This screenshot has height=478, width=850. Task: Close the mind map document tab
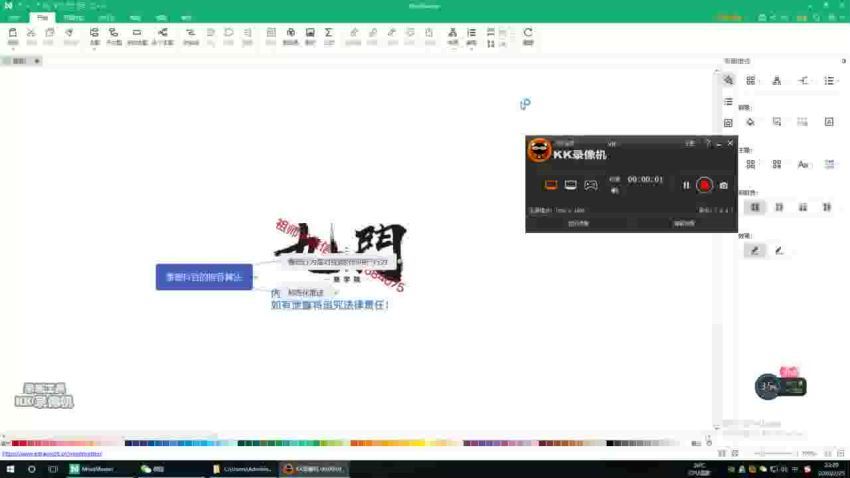37,61
